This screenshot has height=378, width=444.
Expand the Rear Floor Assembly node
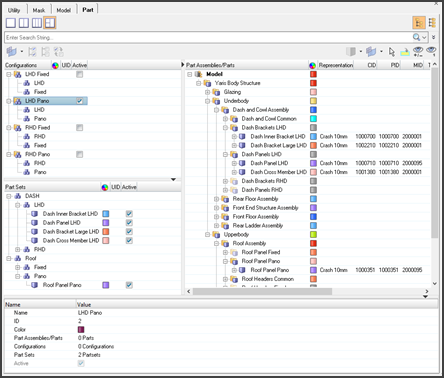[x=217, y=199]
